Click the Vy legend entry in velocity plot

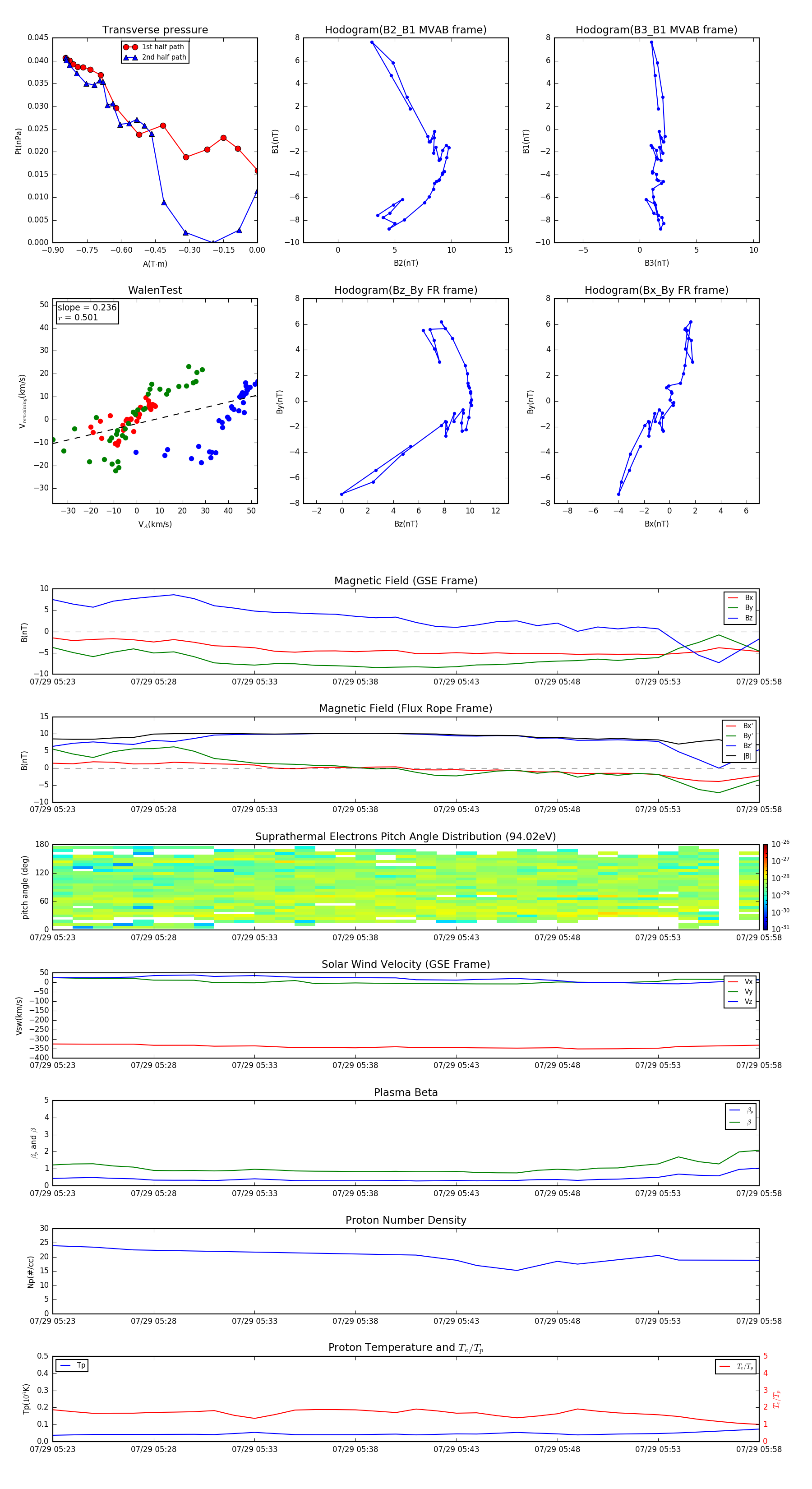click(740, 992)
